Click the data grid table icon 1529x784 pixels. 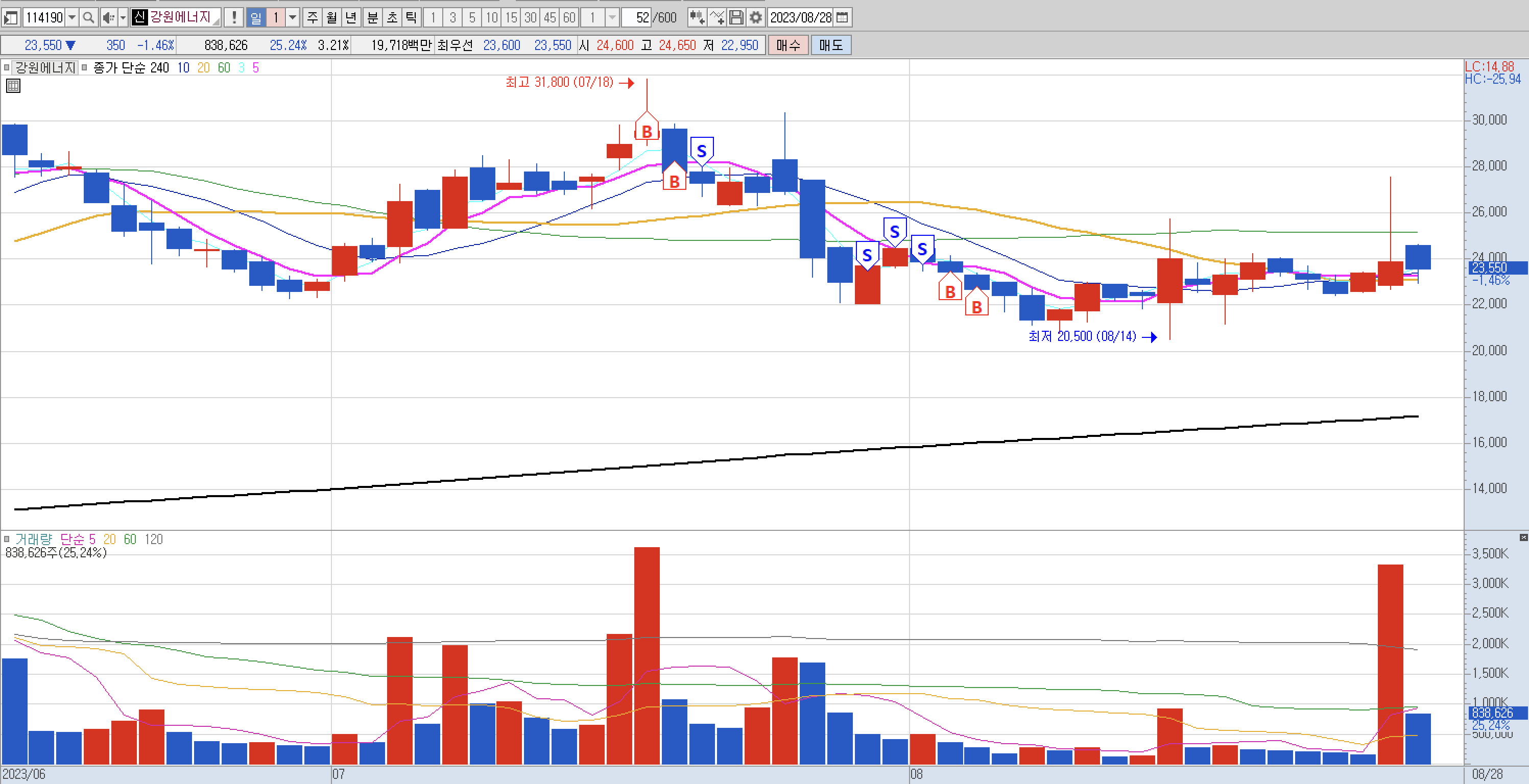[x=13, y=86]
